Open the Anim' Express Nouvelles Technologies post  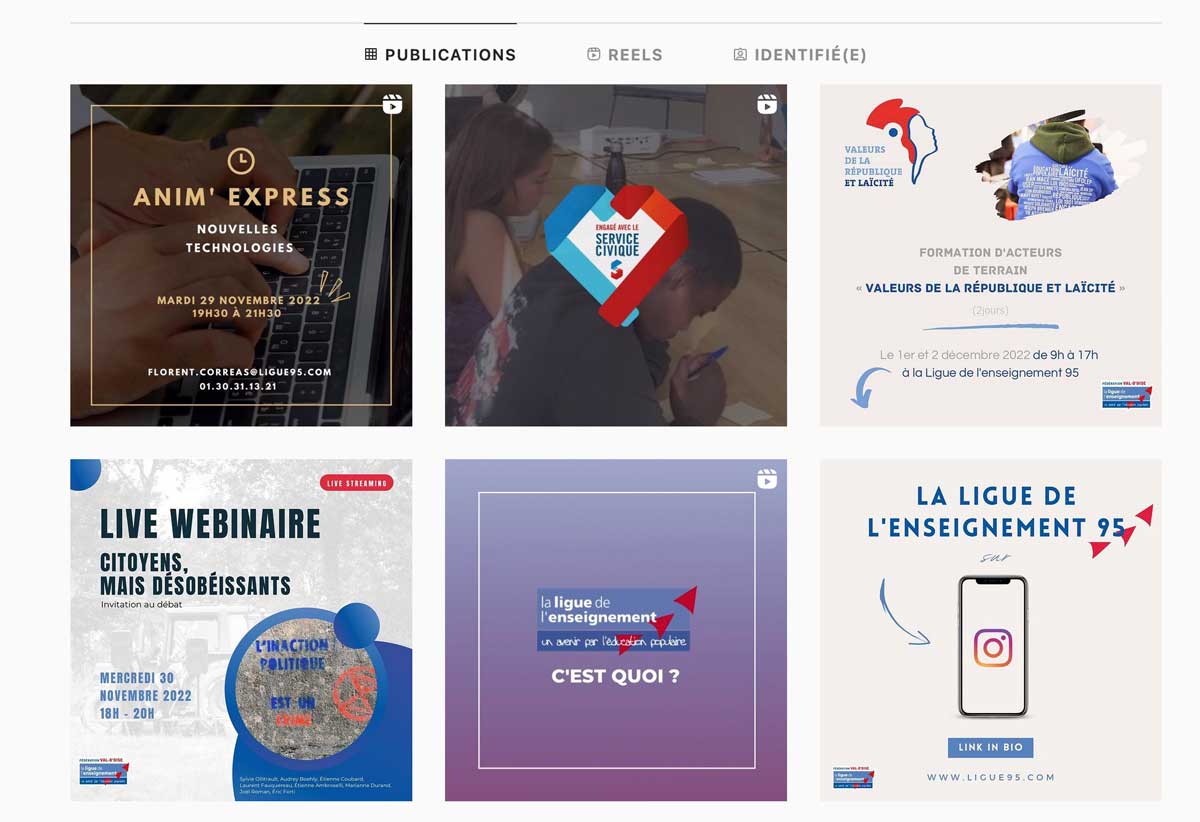pos(241,255)
